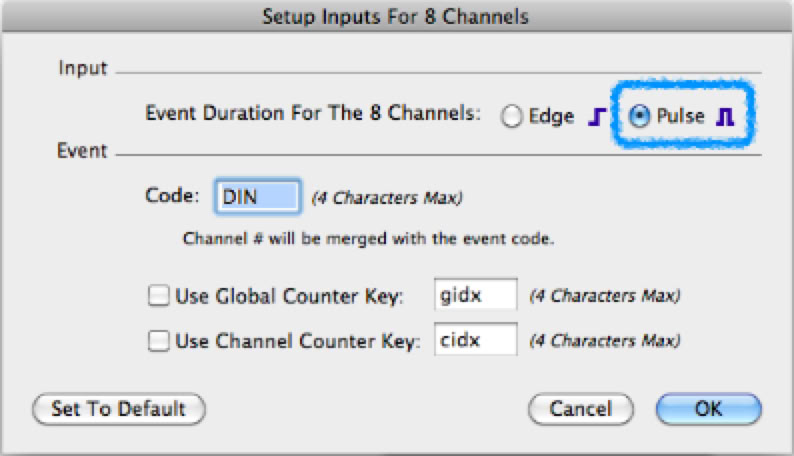Tick the Use Channel Counter Key checkbox
This screenshot has height=456, width=794.
[x=158, y=341]
